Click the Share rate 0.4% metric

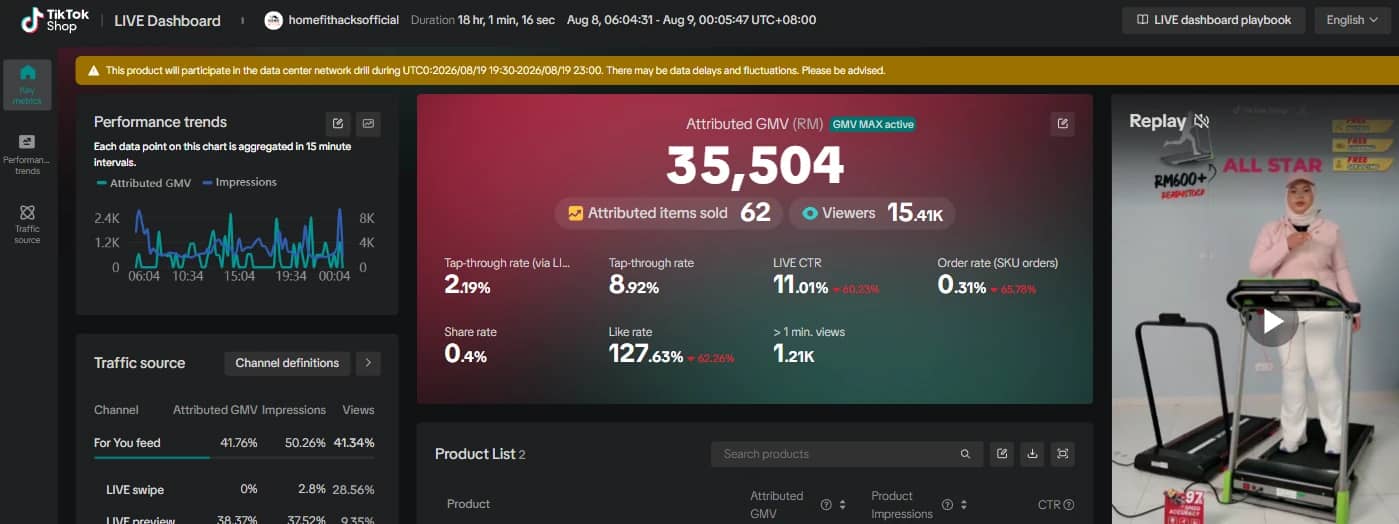471,345
